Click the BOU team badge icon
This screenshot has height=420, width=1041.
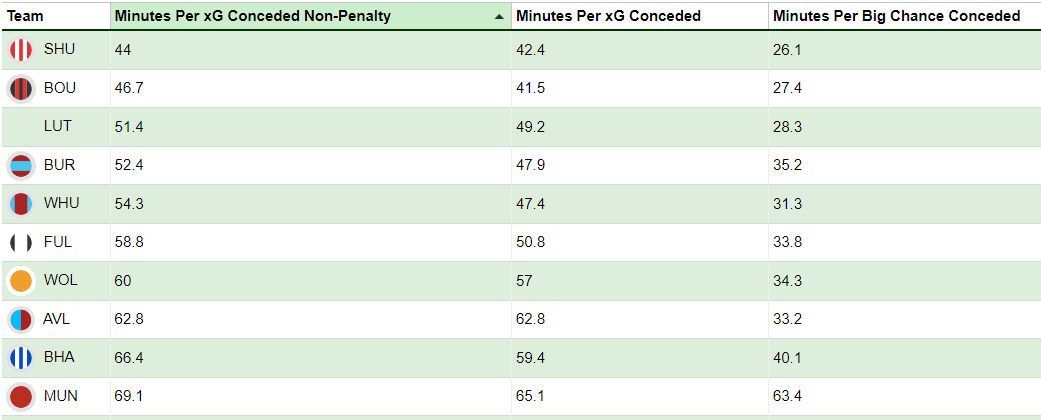coord(21,89)
